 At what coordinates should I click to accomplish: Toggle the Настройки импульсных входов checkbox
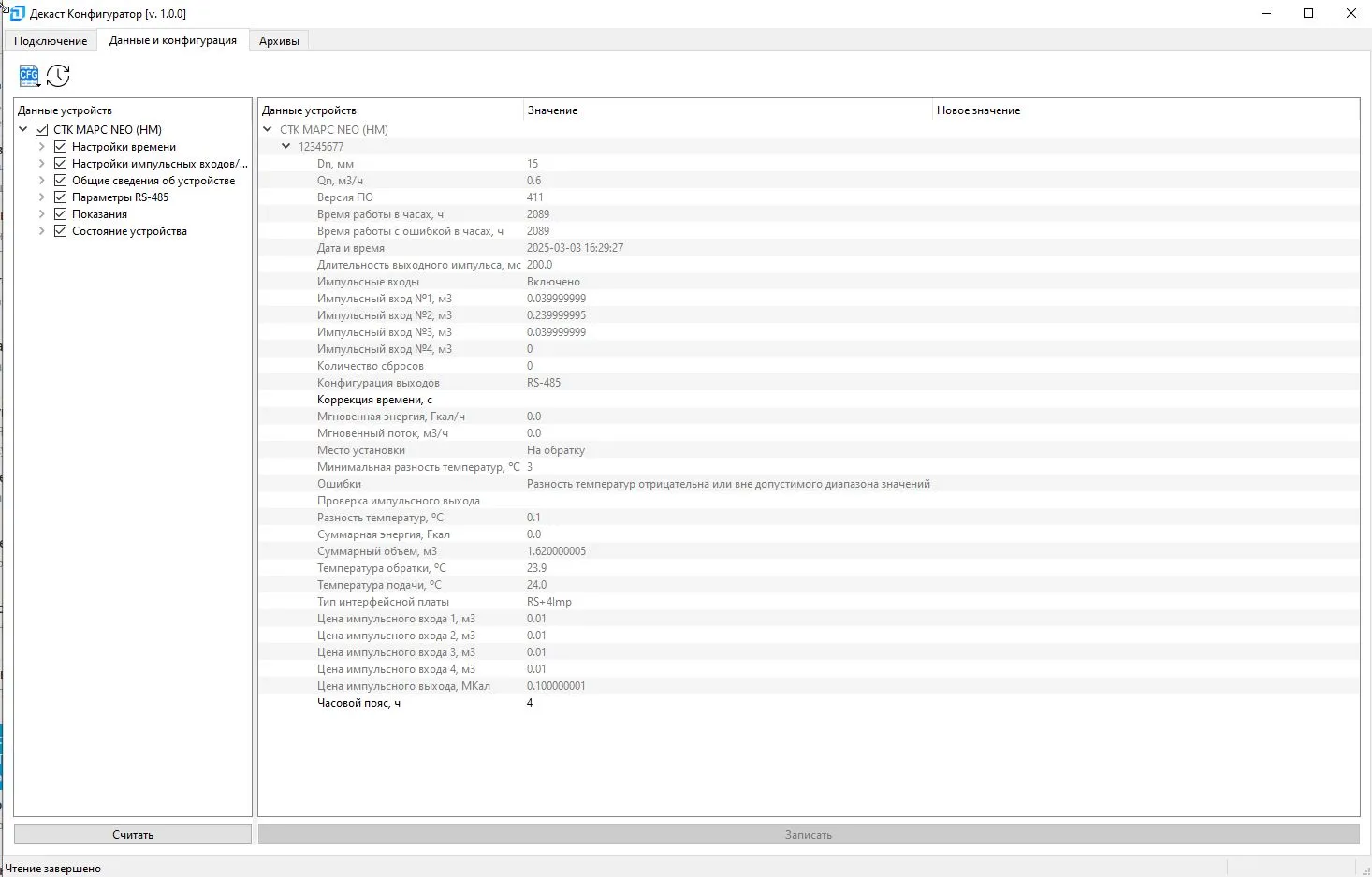point(60,164)
